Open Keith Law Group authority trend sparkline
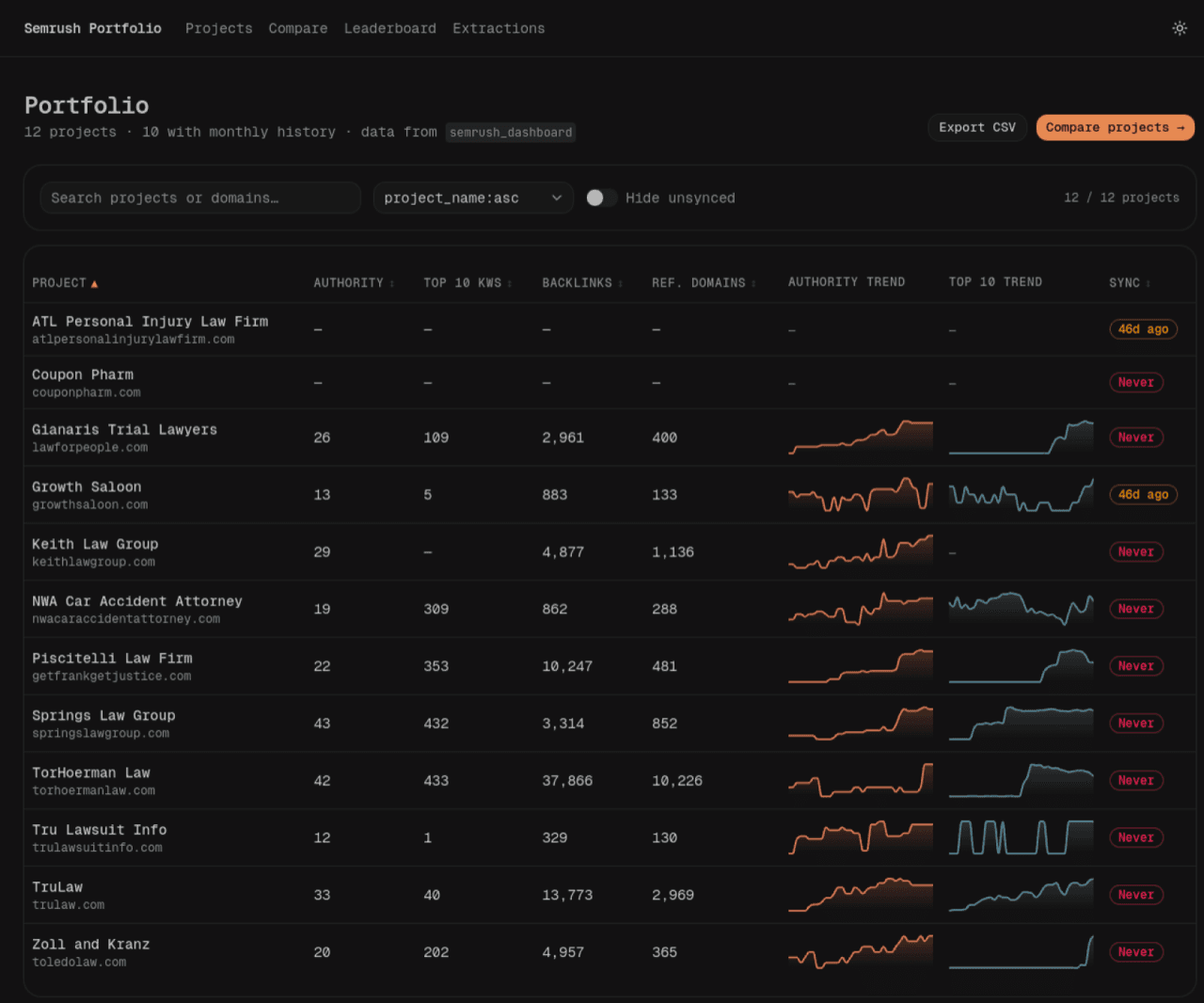This screenshot has height=1003, width=1204. (861, 552)
